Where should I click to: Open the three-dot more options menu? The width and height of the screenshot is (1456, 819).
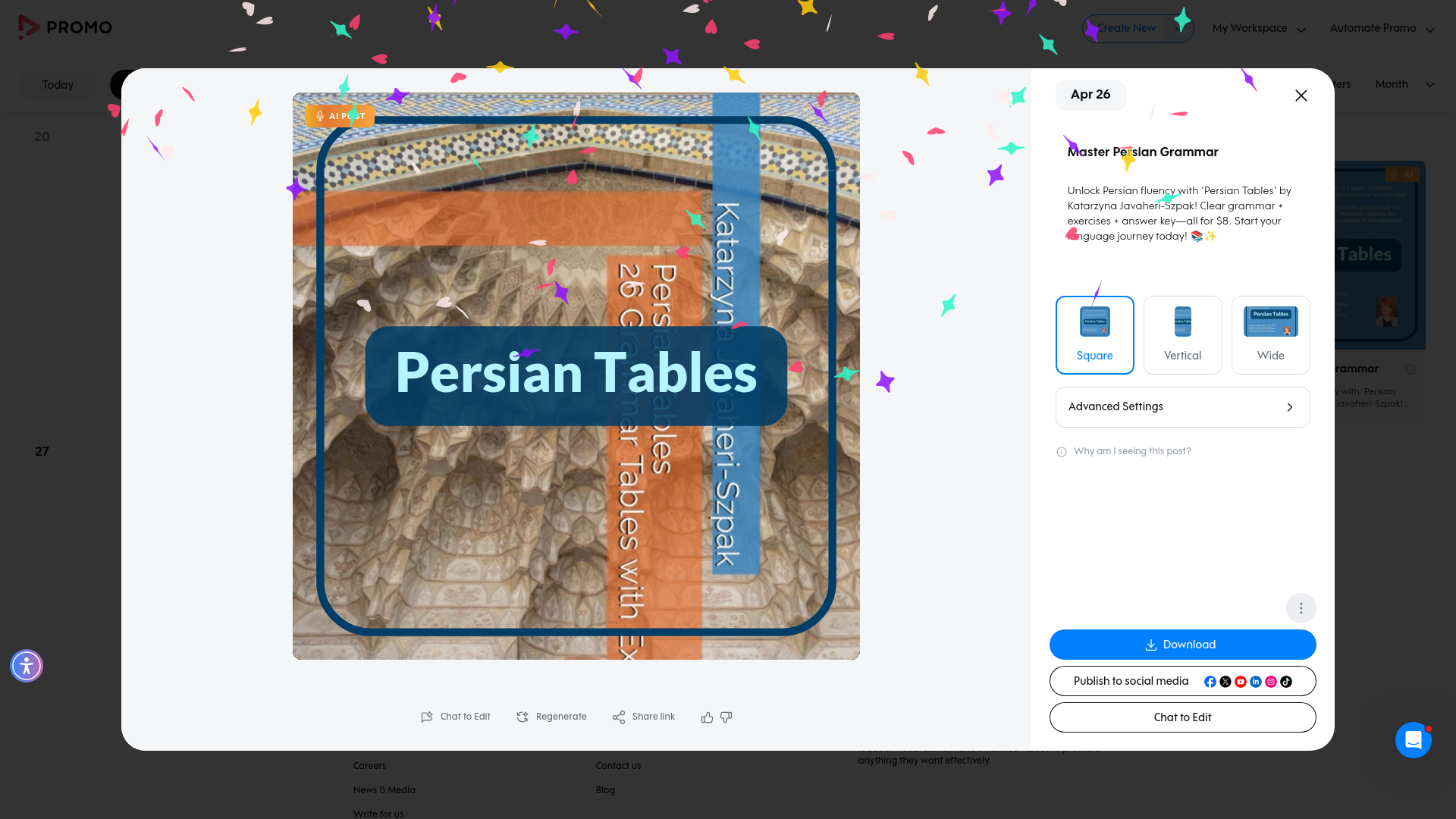(1301, 608)
